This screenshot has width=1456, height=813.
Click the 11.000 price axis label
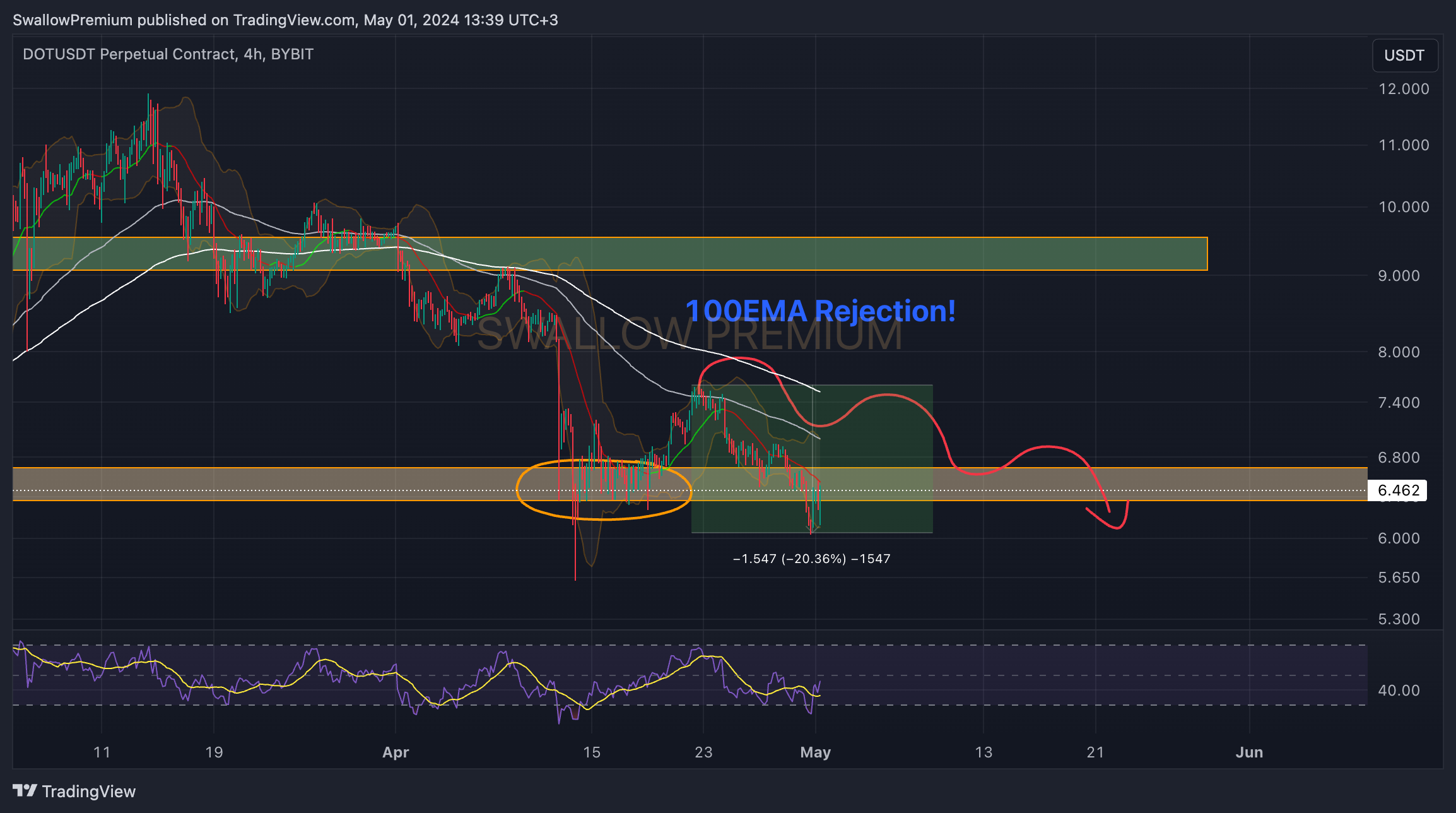1404,145
